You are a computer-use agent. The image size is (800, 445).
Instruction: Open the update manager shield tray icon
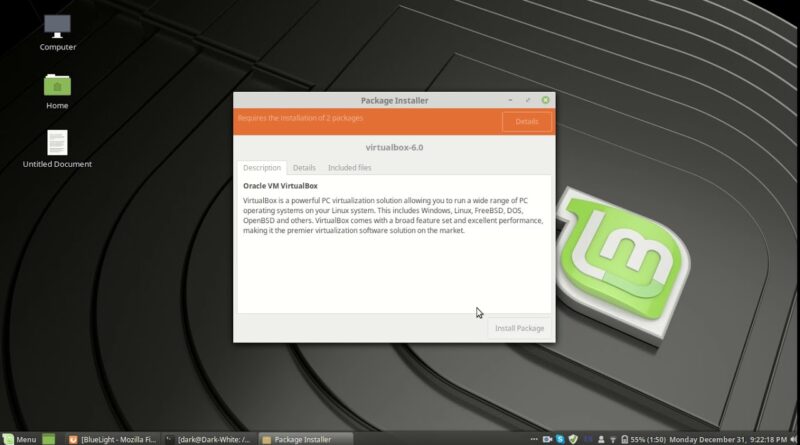[573, 439]
